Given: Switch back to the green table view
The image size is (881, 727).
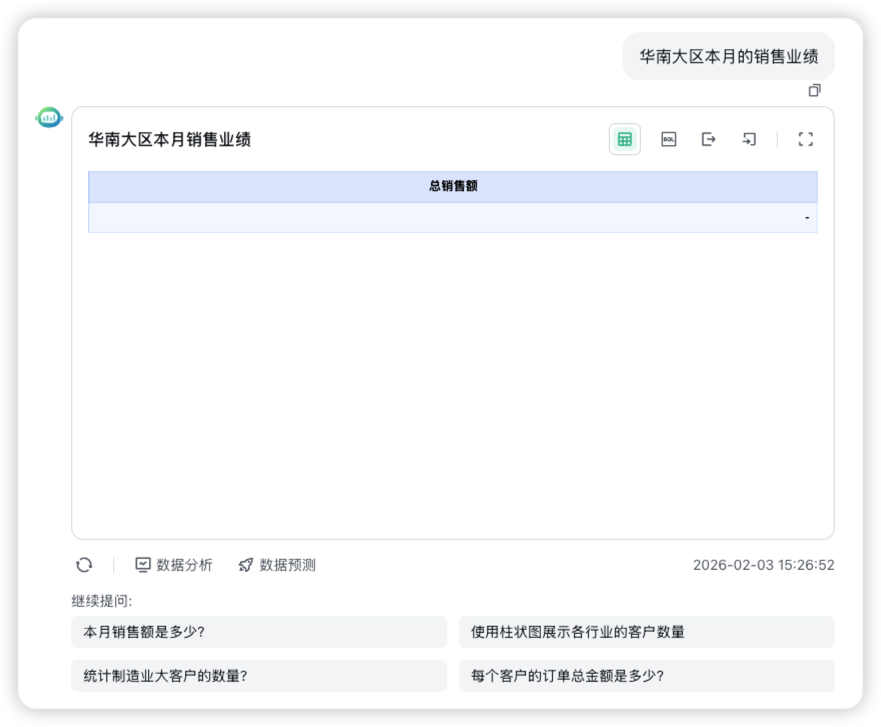Looking at the screenshot, I should point(623,139).
